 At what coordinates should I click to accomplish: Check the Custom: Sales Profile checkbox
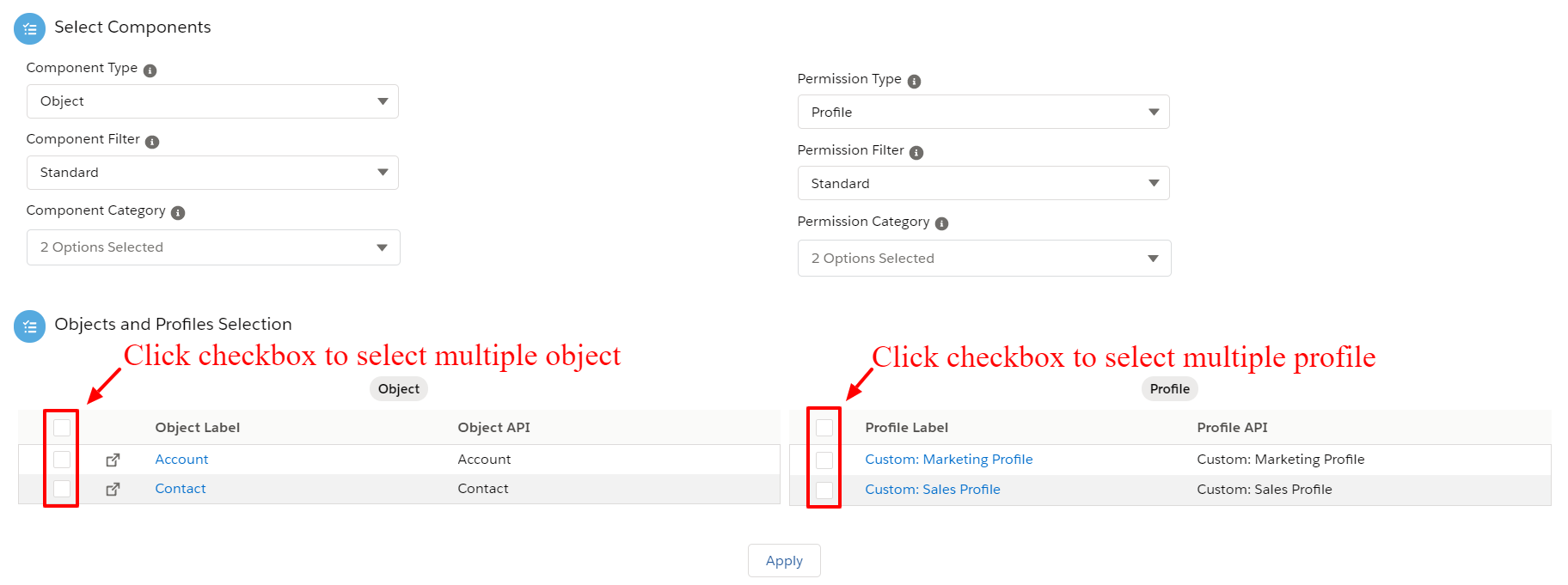[x=824, y=491]
